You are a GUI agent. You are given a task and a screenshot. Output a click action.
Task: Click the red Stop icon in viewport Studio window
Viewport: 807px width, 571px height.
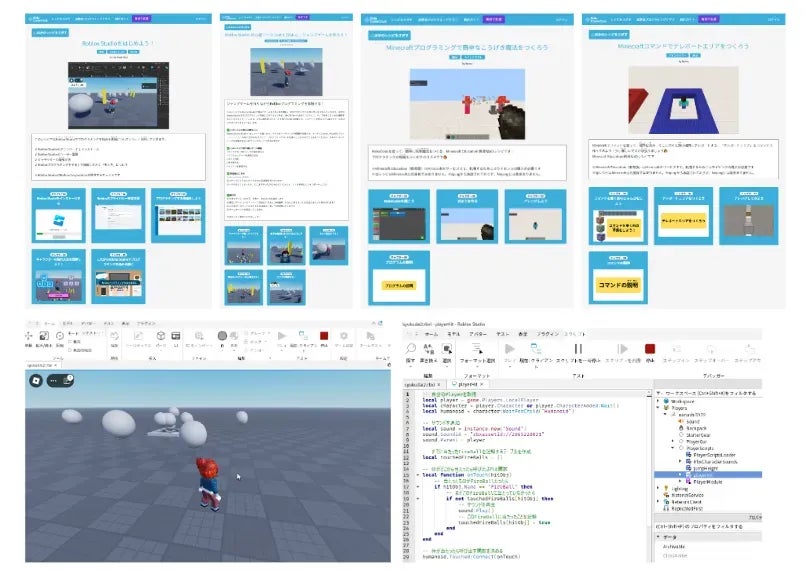(x=324, y=336)
